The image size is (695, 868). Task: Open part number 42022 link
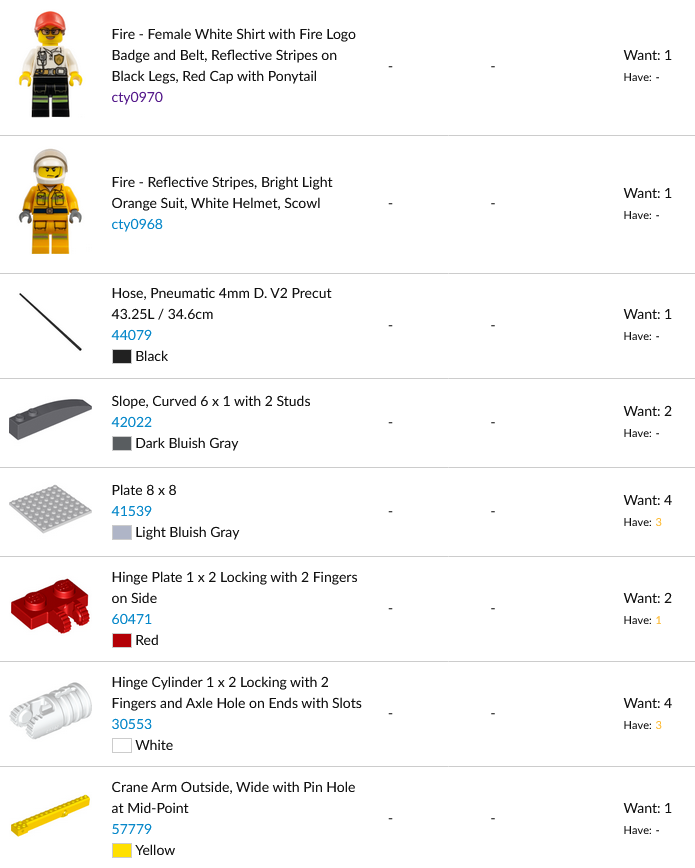(132, 422)
